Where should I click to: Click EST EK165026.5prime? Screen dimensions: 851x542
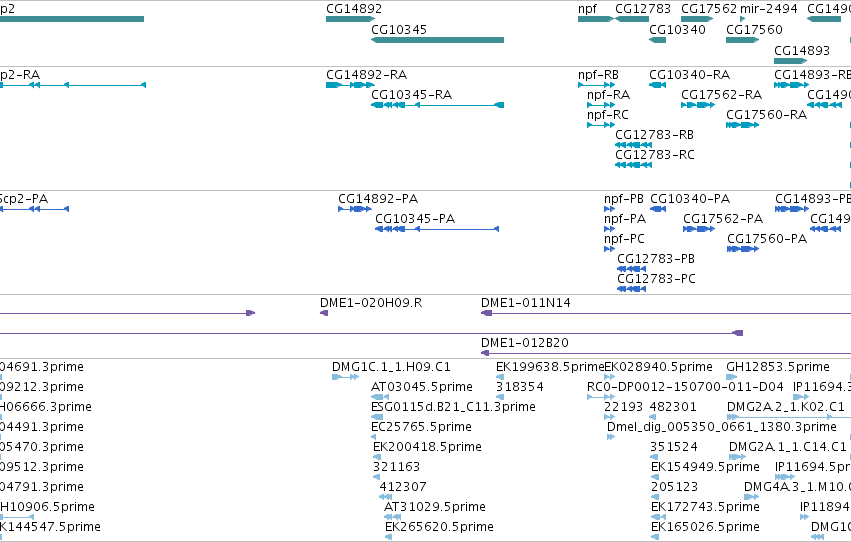(655, 537)
